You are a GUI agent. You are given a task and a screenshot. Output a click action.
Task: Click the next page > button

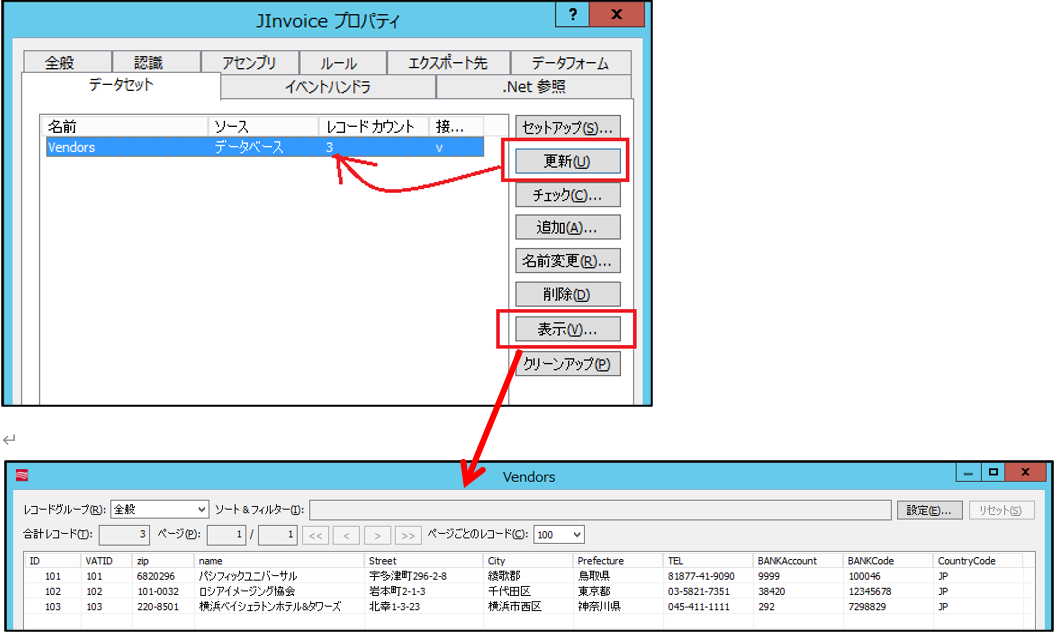pyautogui.click(x=377, y=535)
